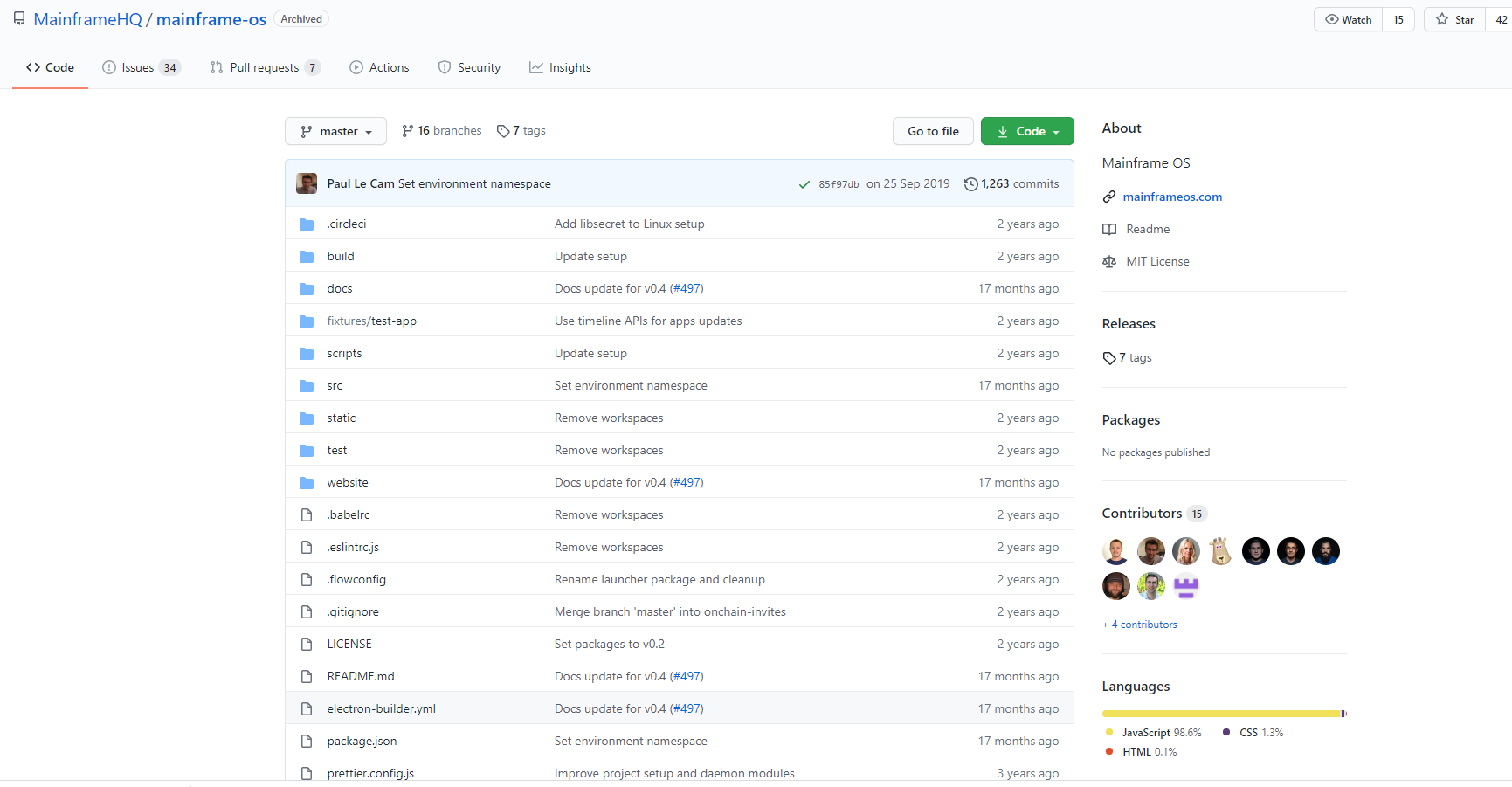Click the tag icon next to 7 tags
The height and width of the screenshot is (787, 1512).
click(503, 131)
